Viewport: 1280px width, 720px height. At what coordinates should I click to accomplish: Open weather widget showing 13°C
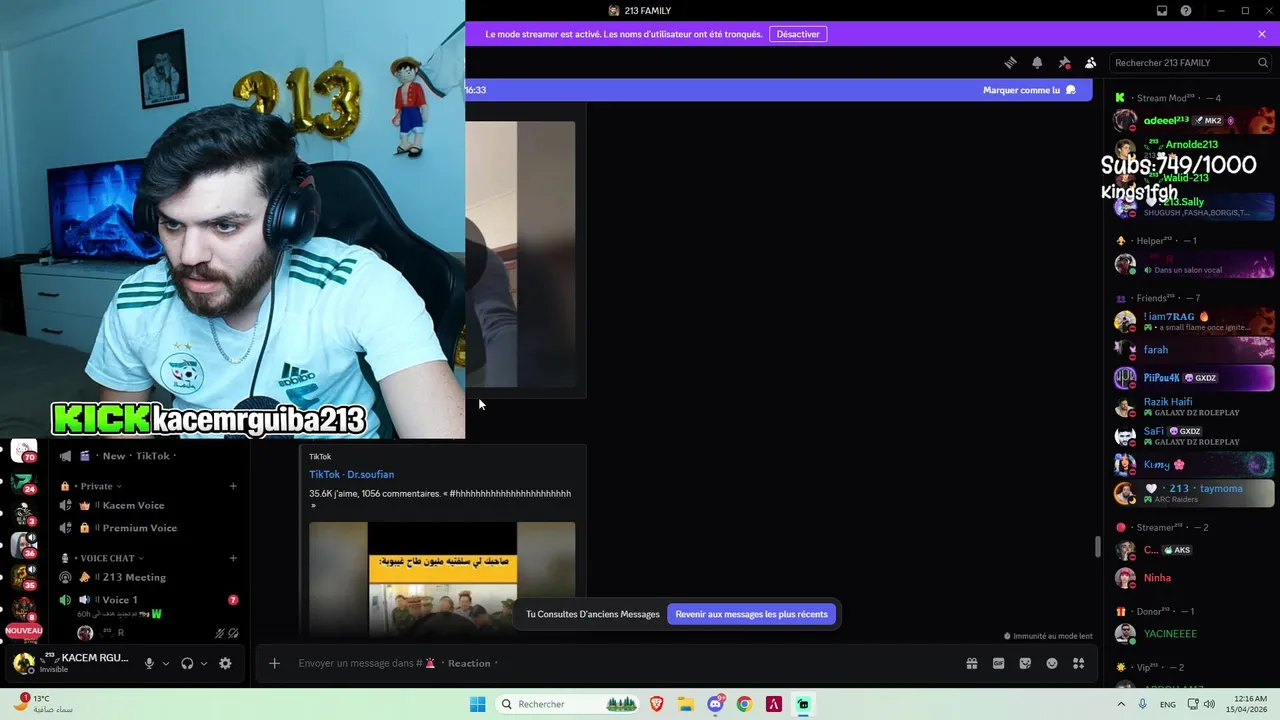point(42,704)
